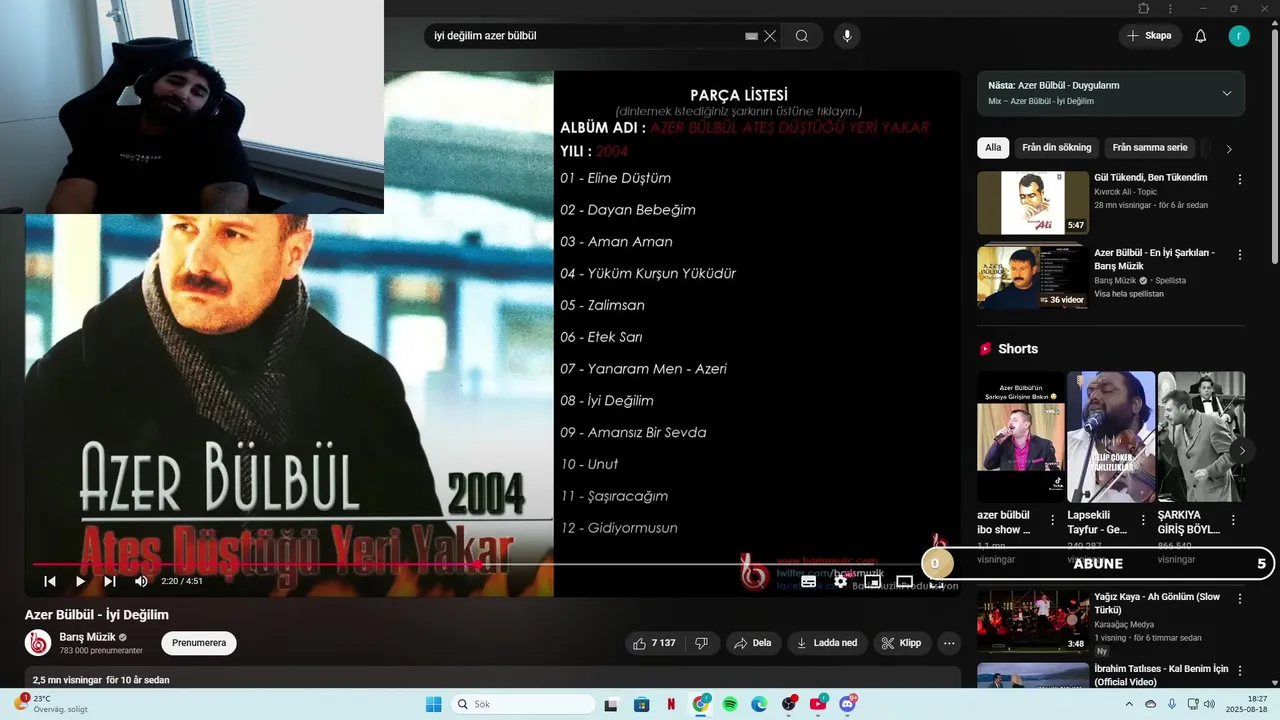Switch to miniplayer mode
Screen dimensions: 1280x720
point(872,581)
